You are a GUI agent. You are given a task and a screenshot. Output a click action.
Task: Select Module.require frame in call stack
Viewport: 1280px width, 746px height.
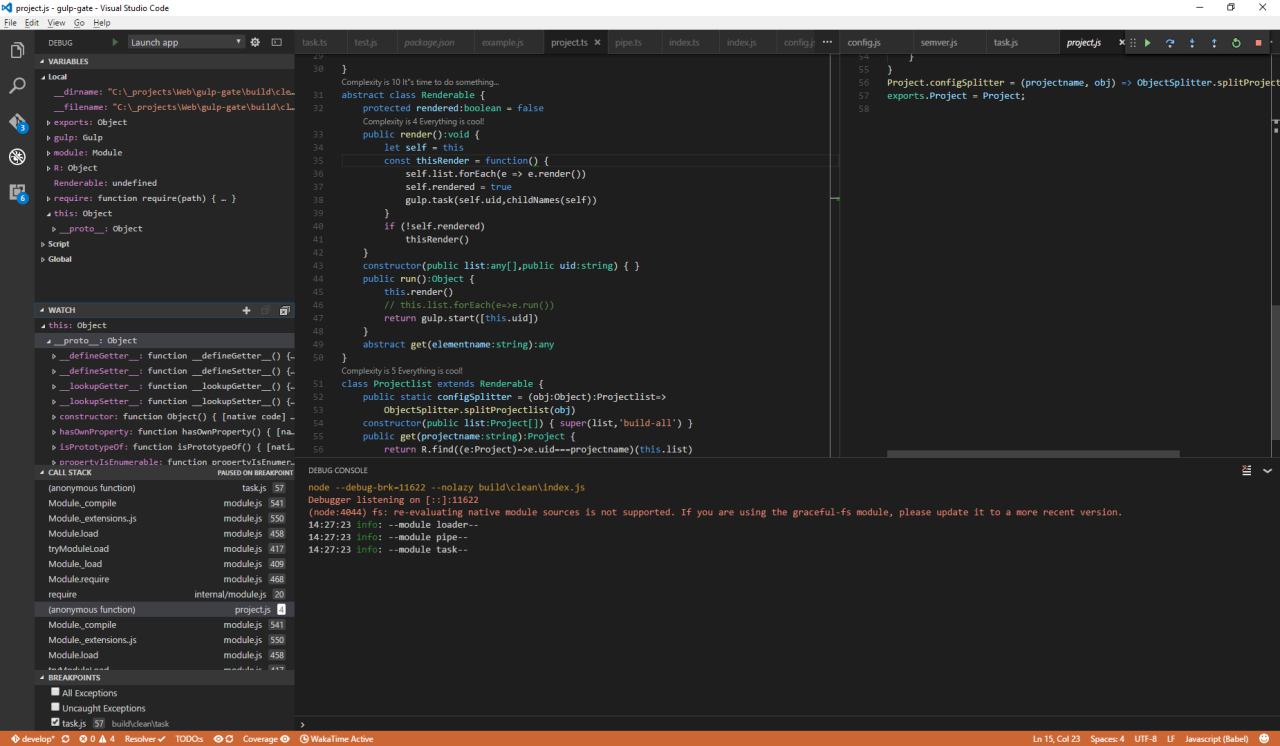(x=79, y=579)
